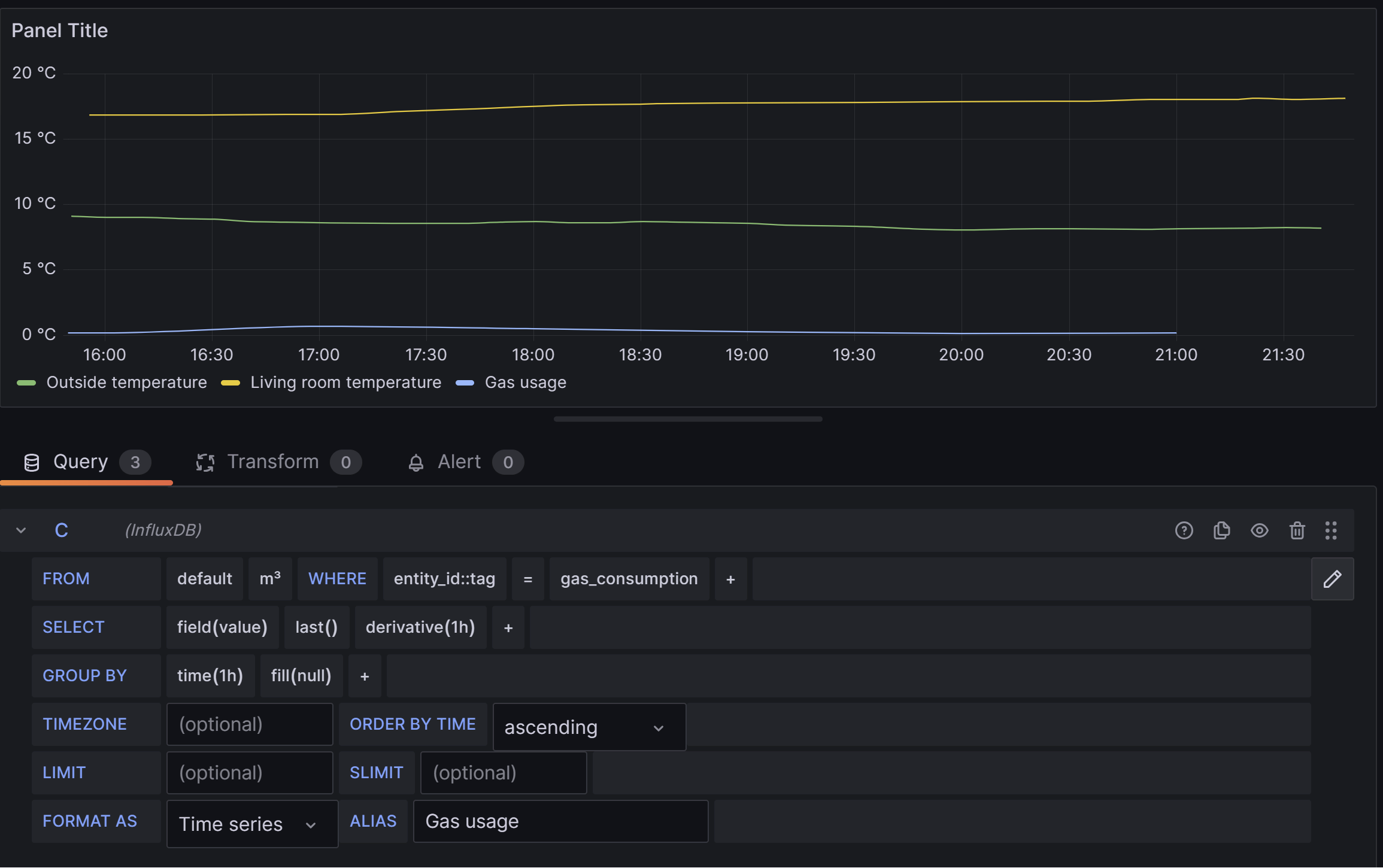Click the Transform tab icon
1383x868 pixels.
[x=205, y=462]
